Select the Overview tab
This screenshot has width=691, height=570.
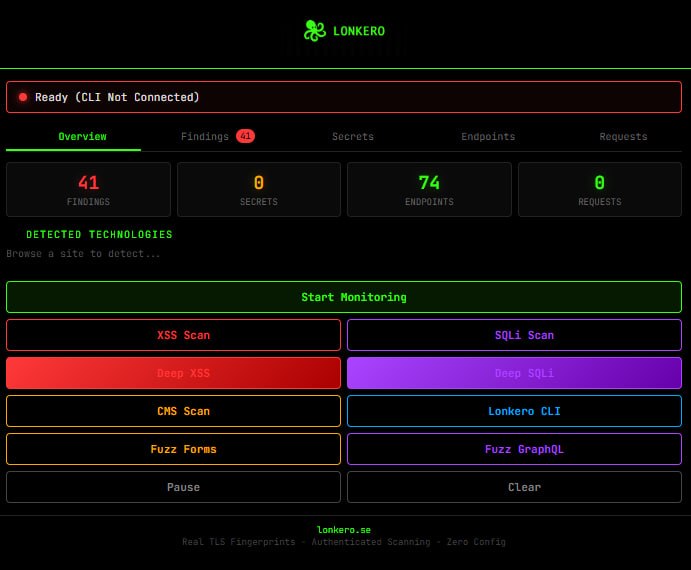pos(82,136)
